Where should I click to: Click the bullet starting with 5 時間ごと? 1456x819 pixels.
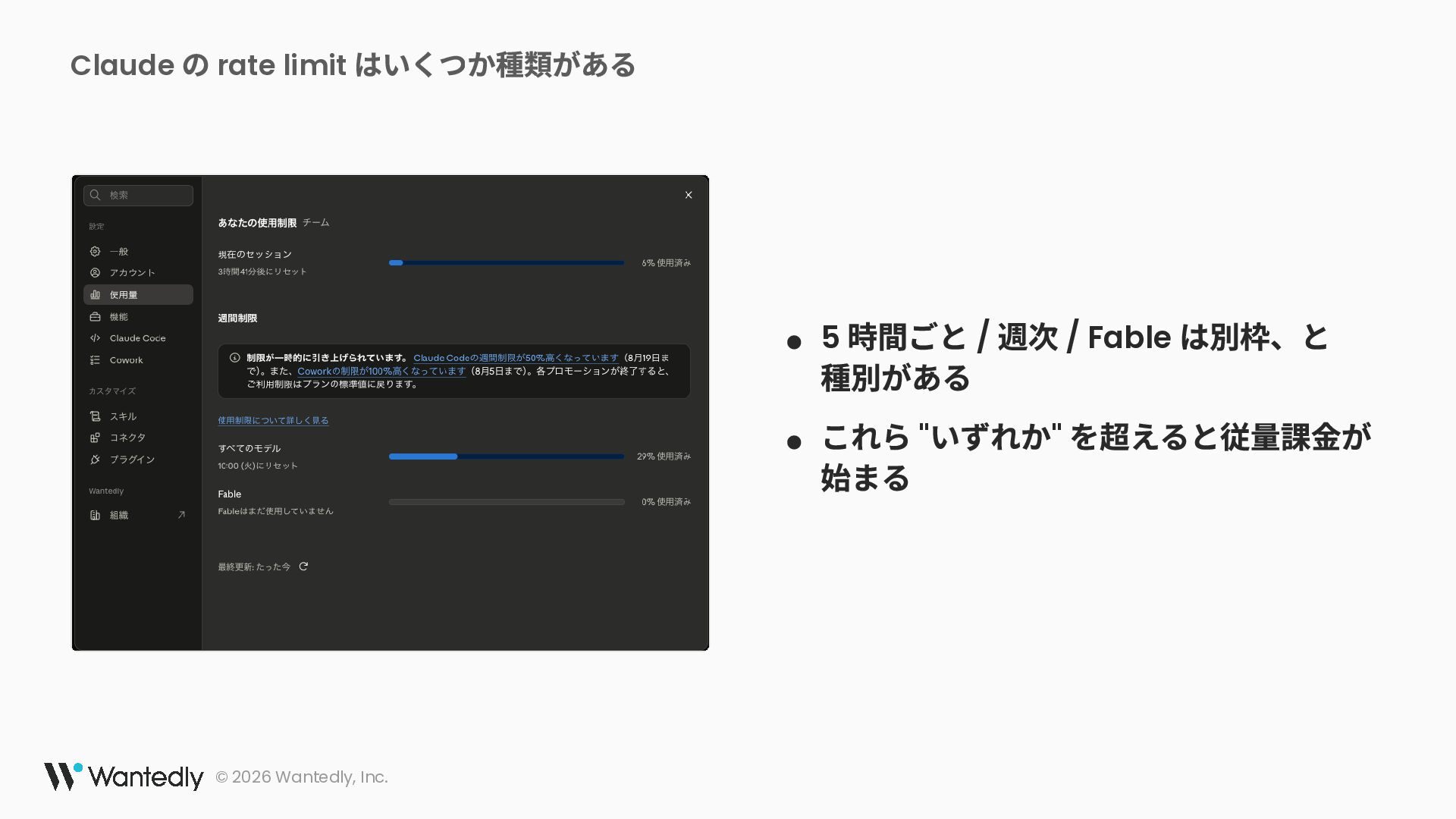click(1075, 357)
